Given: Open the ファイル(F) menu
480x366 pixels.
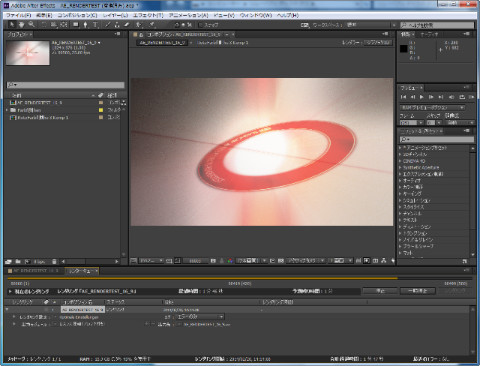Looking at the screenshot, I should click(19, 15).
